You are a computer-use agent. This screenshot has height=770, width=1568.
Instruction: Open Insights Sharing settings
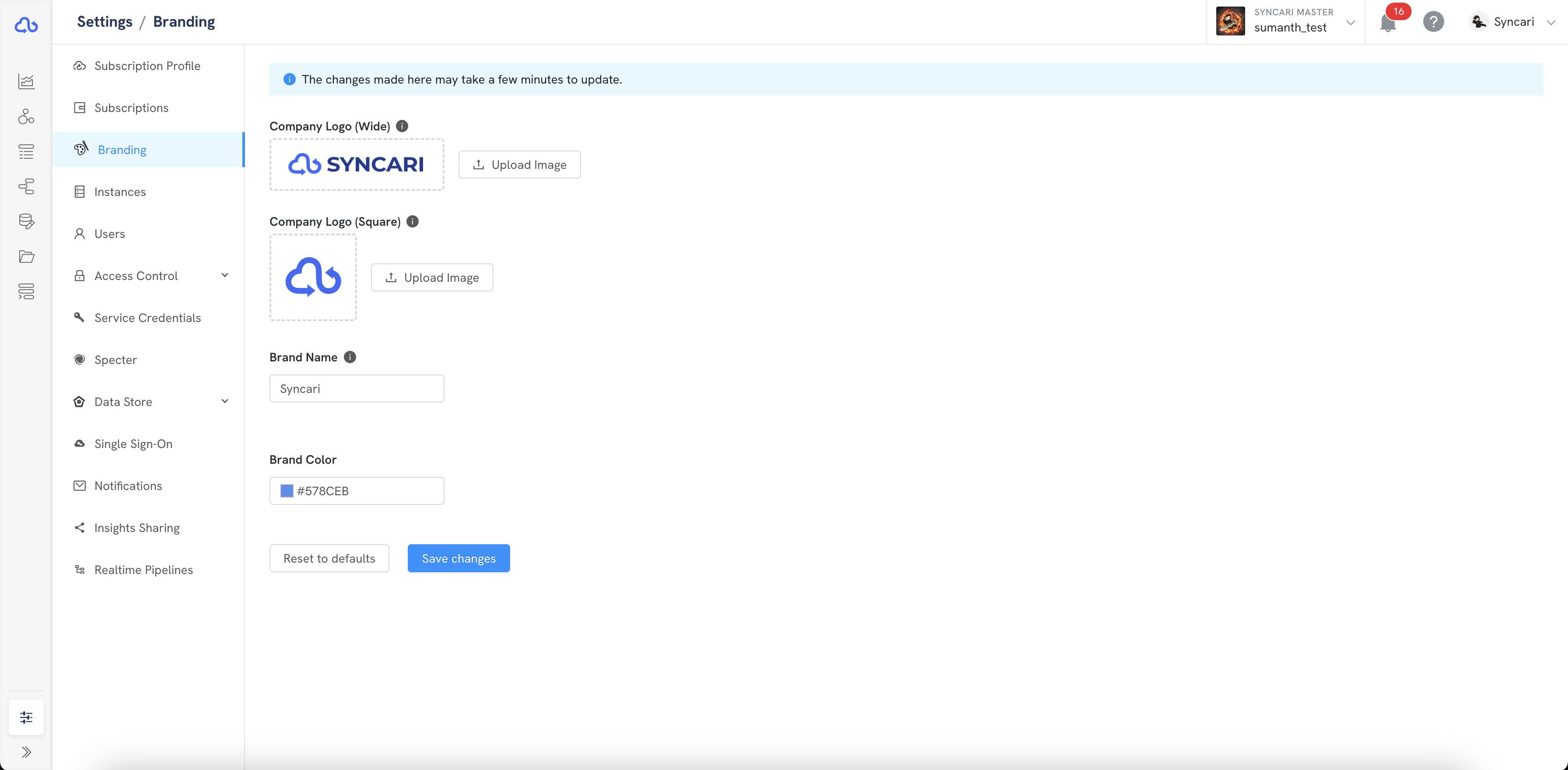point(148,528)
